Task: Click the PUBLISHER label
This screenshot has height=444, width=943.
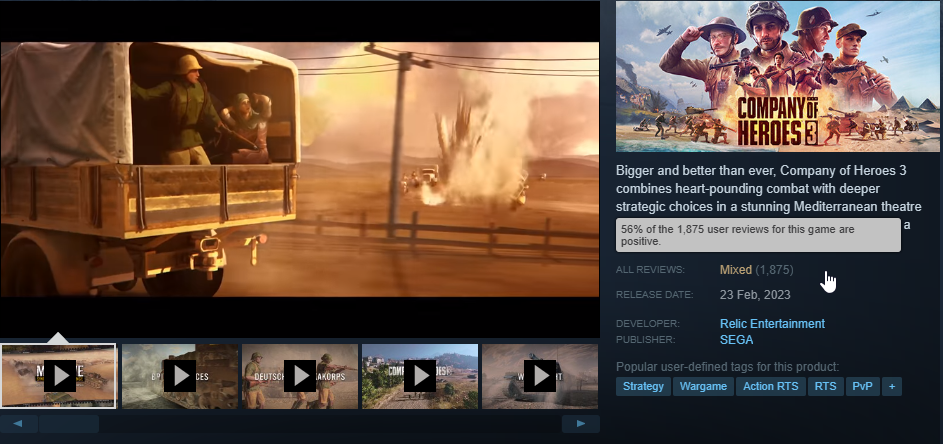Action: pos(646,340)
